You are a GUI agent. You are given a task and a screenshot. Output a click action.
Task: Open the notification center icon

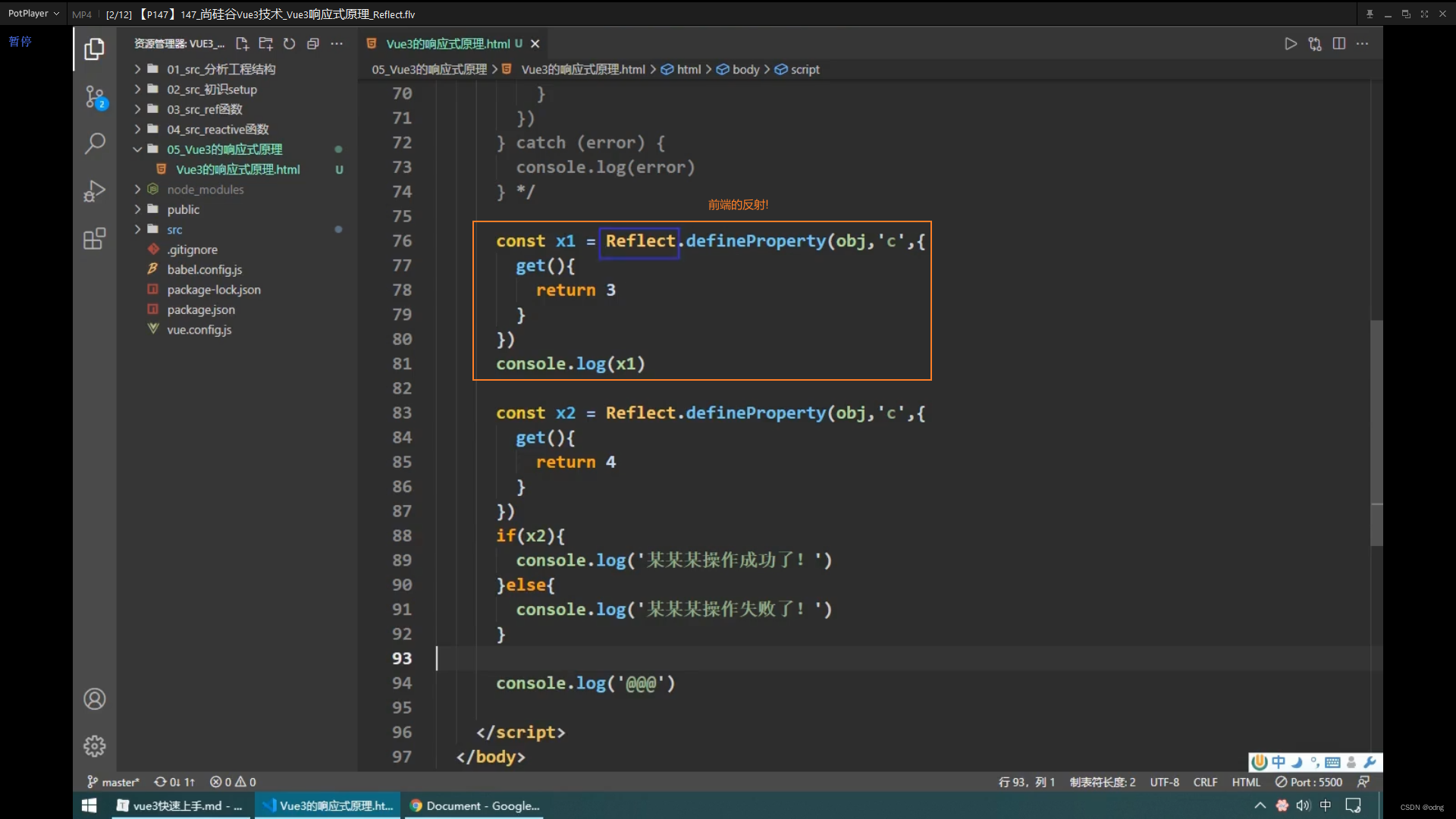(1354, 806)
